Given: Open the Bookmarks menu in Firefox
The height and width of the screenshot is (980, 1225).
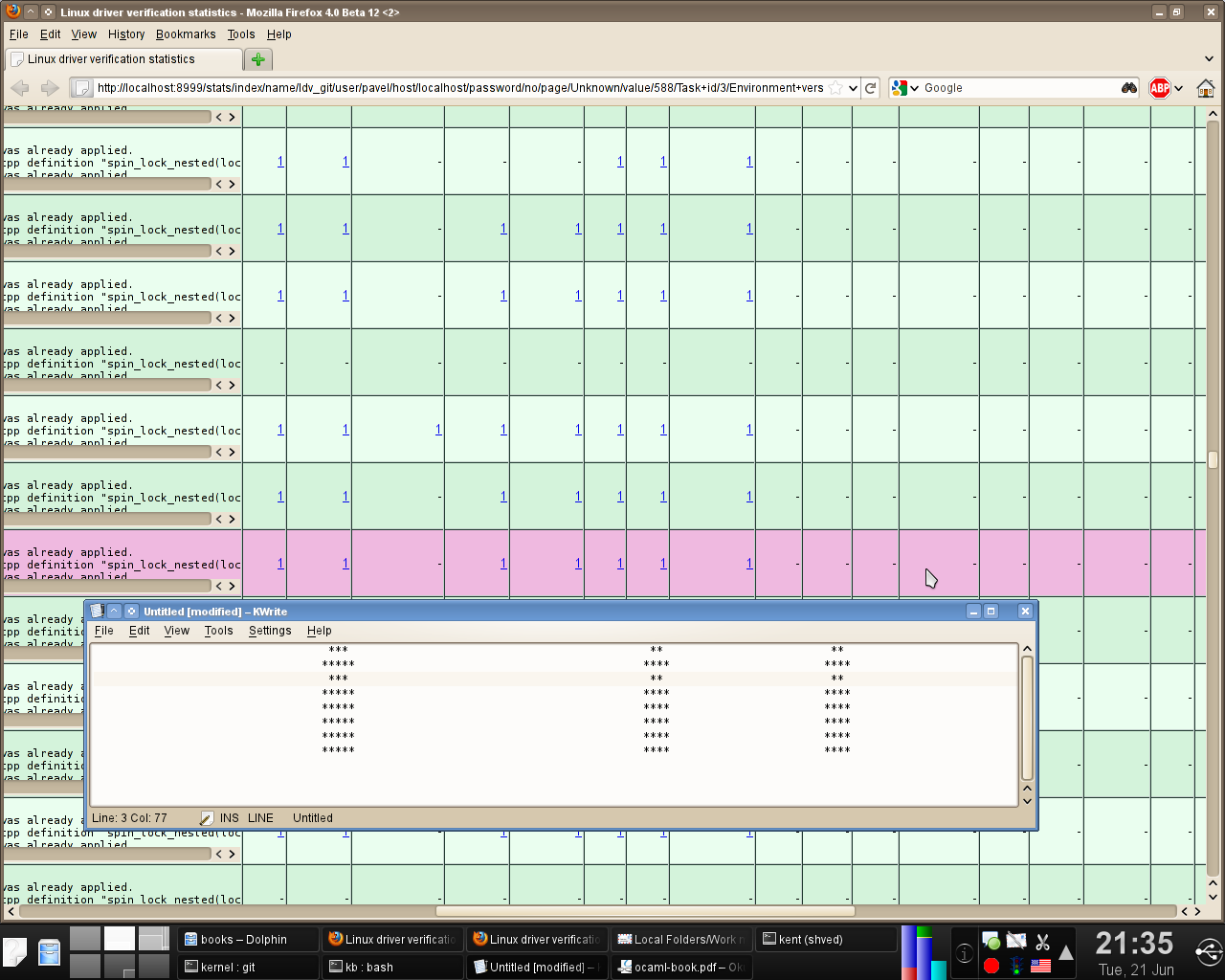Looking at the screenshot, I should click(x=186, y=34).
